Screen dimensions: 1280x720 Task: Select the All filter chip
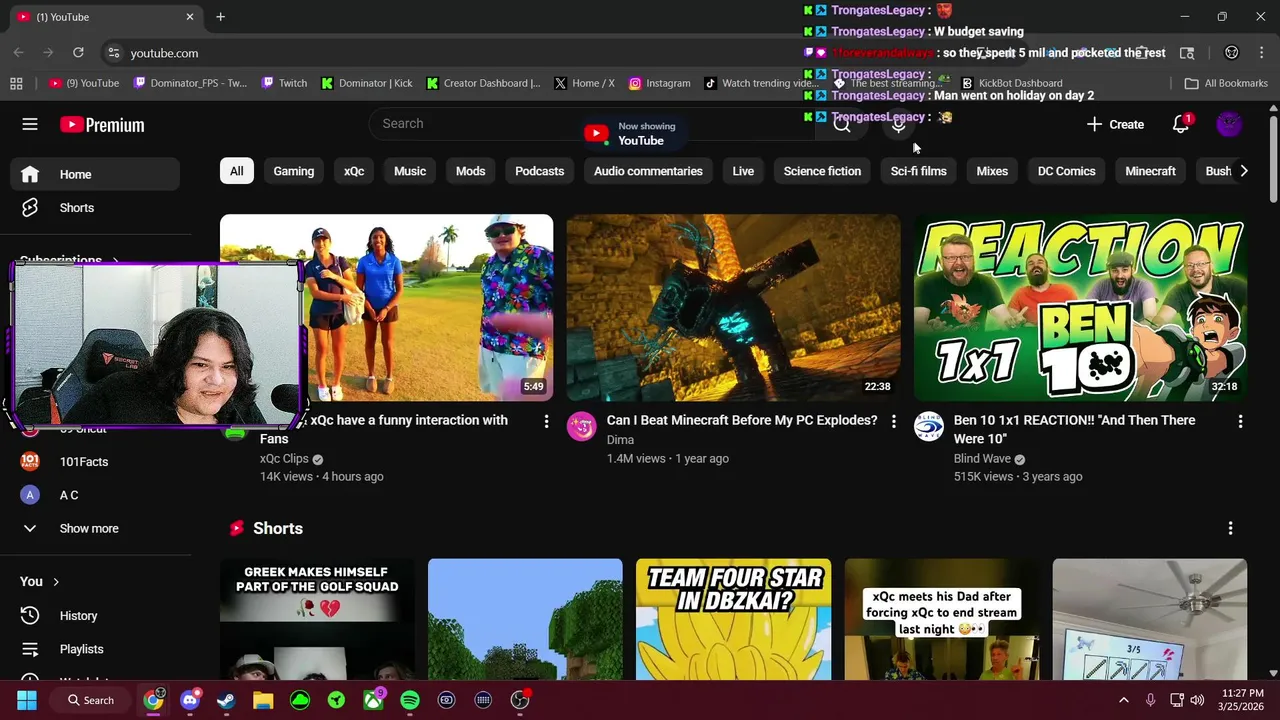tap(236, 171)
